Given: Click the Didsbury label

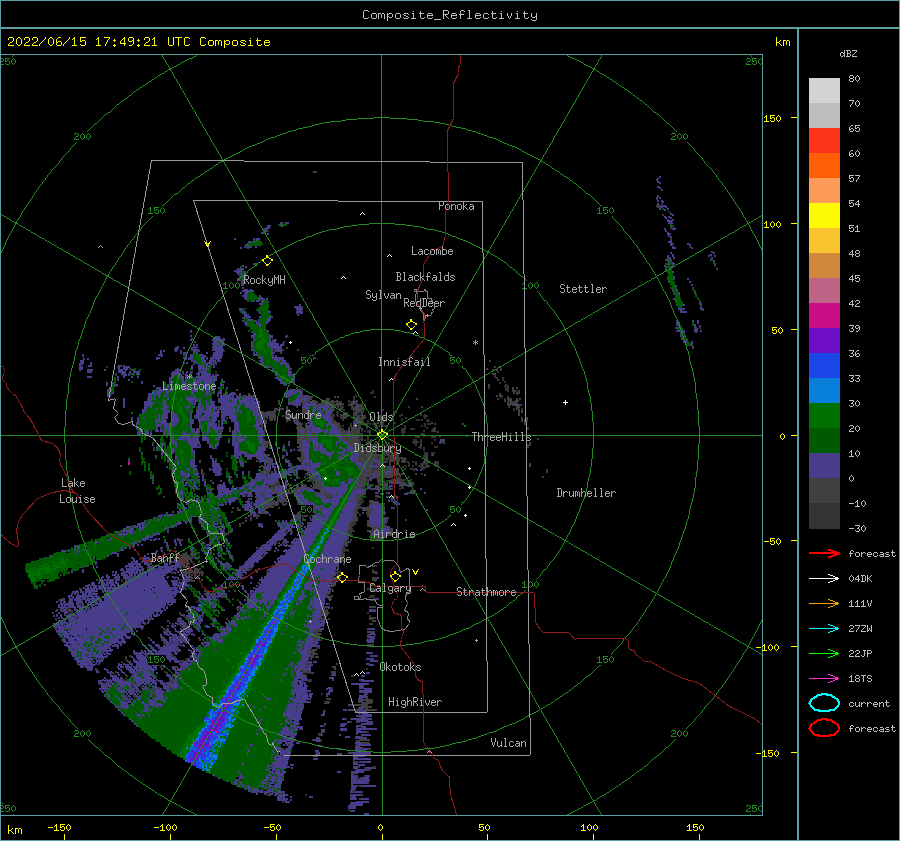Looking at the screenshot, I should (377, 448).
